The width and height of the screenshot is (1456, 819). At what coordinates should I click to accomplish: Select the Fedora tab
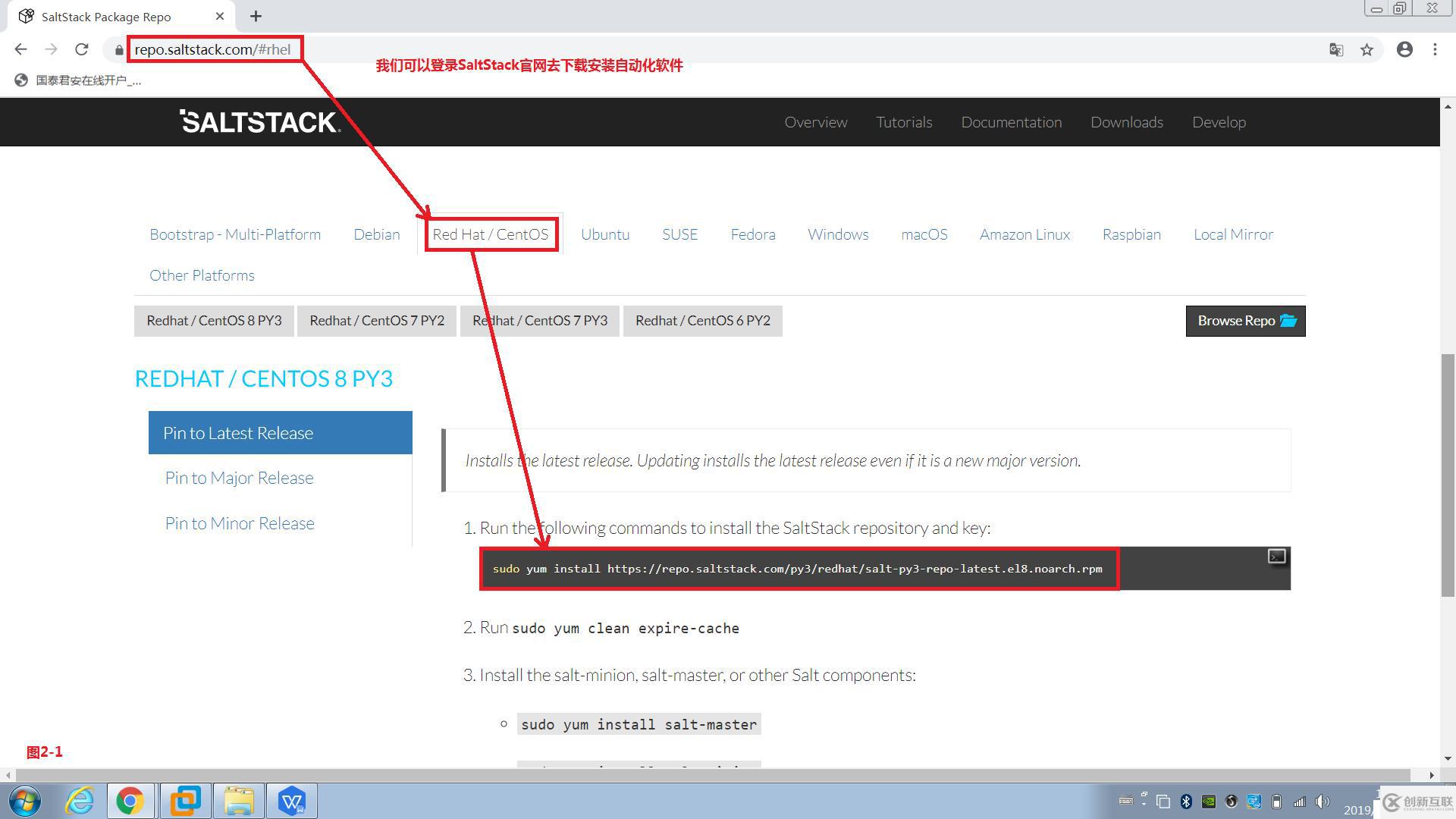pos(753,234)
